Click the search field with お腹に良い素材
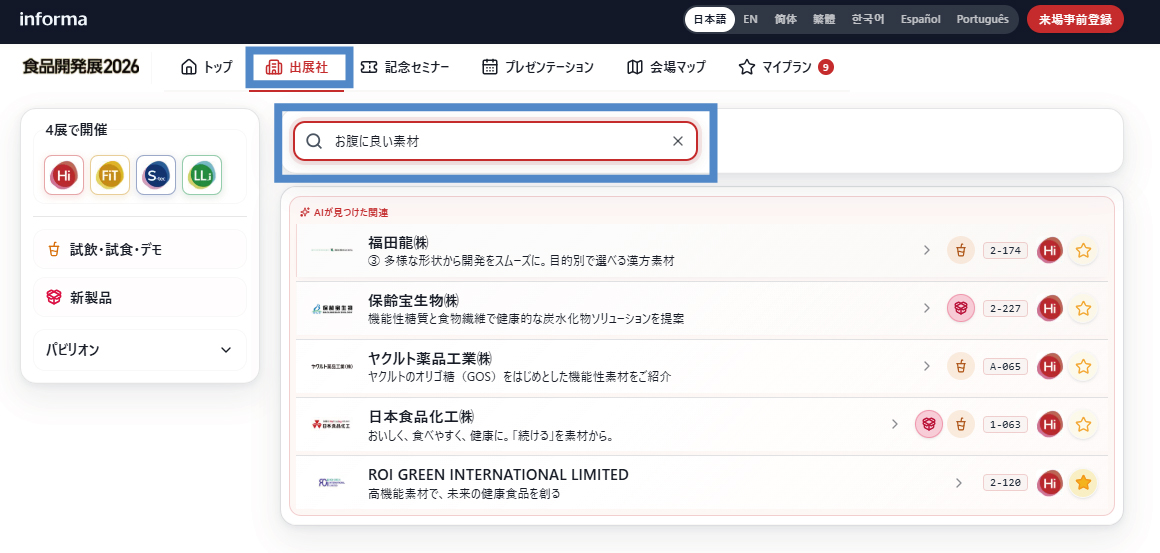The image size is (1160, 553). click(495, 141)
